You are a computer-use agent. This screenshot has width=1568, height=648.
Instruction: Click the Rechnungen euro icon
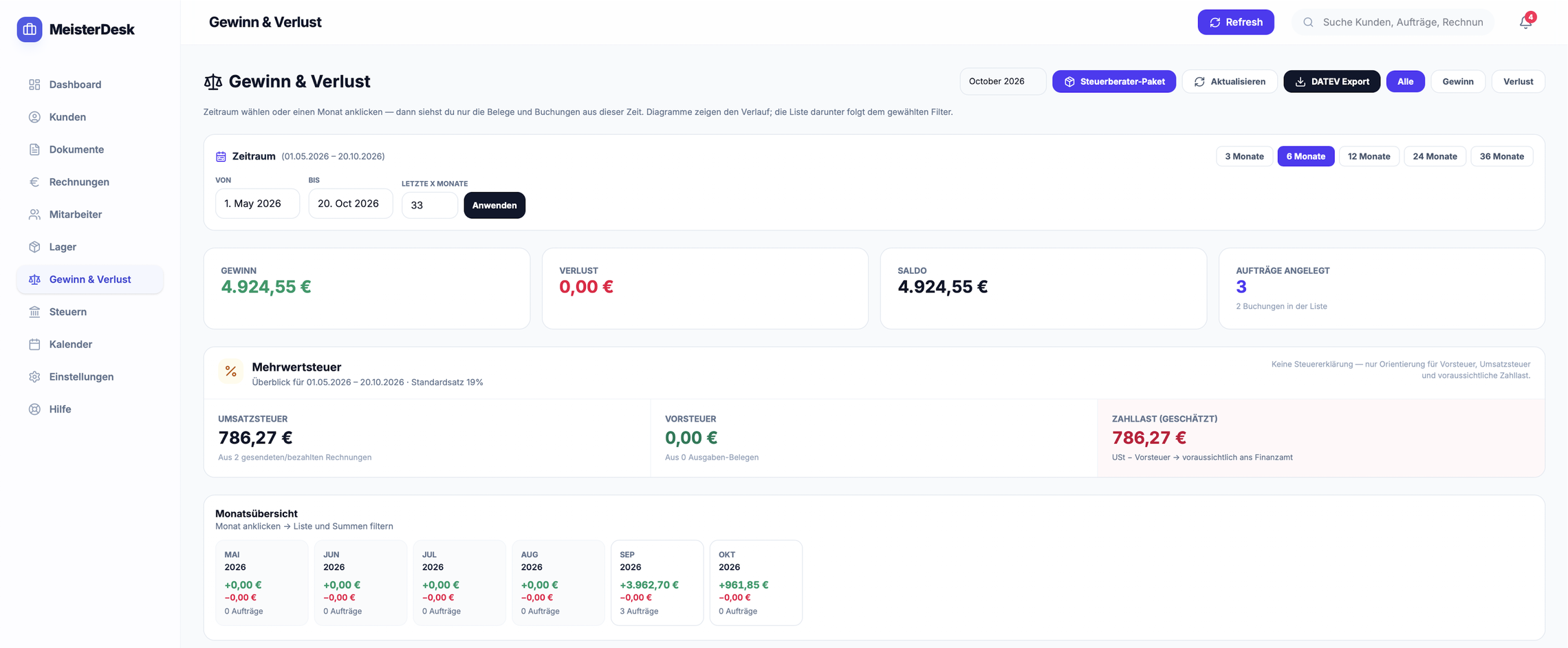point(34,182)
